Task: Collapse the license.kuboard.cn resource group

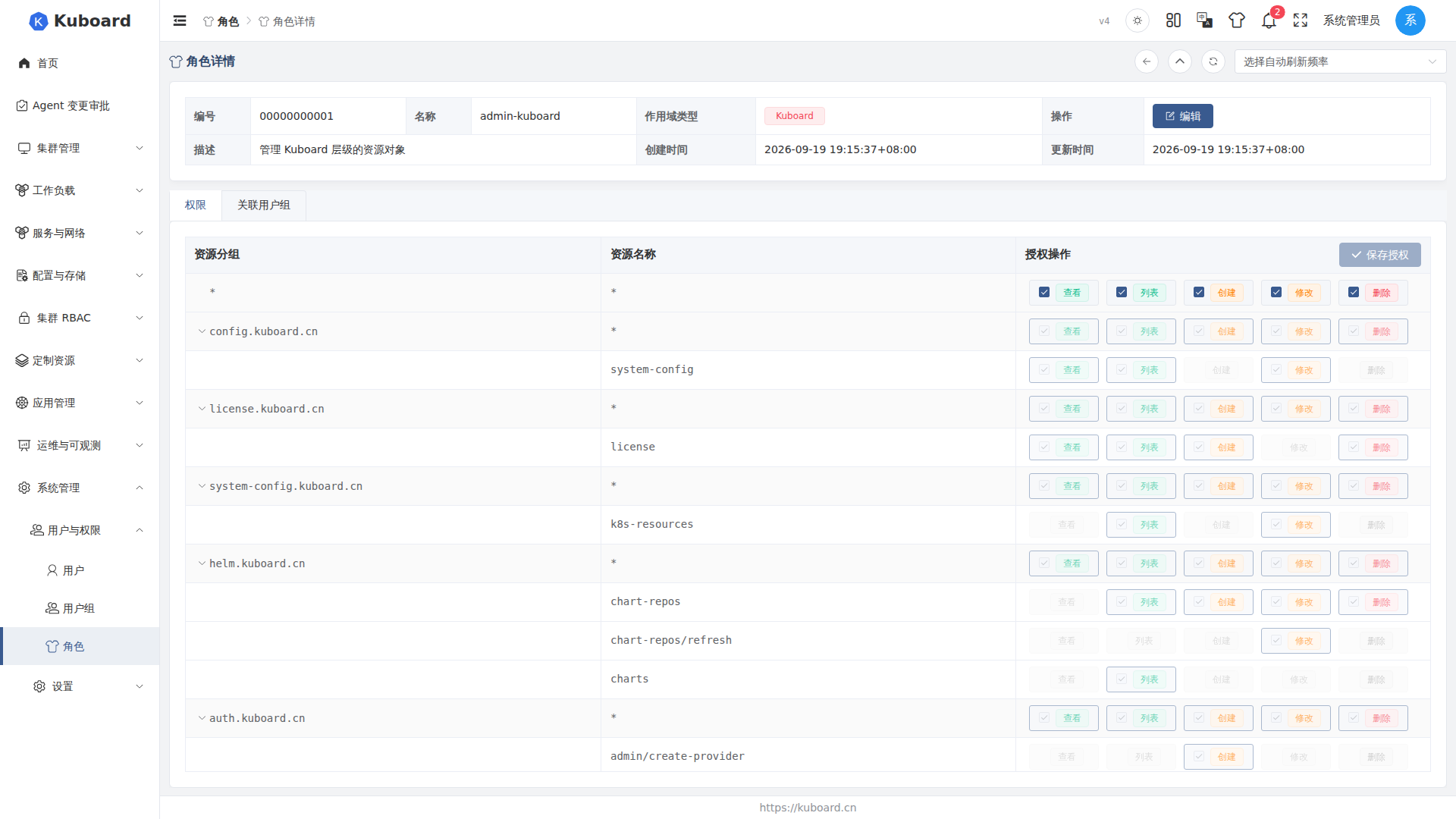Action: (202, 409)
